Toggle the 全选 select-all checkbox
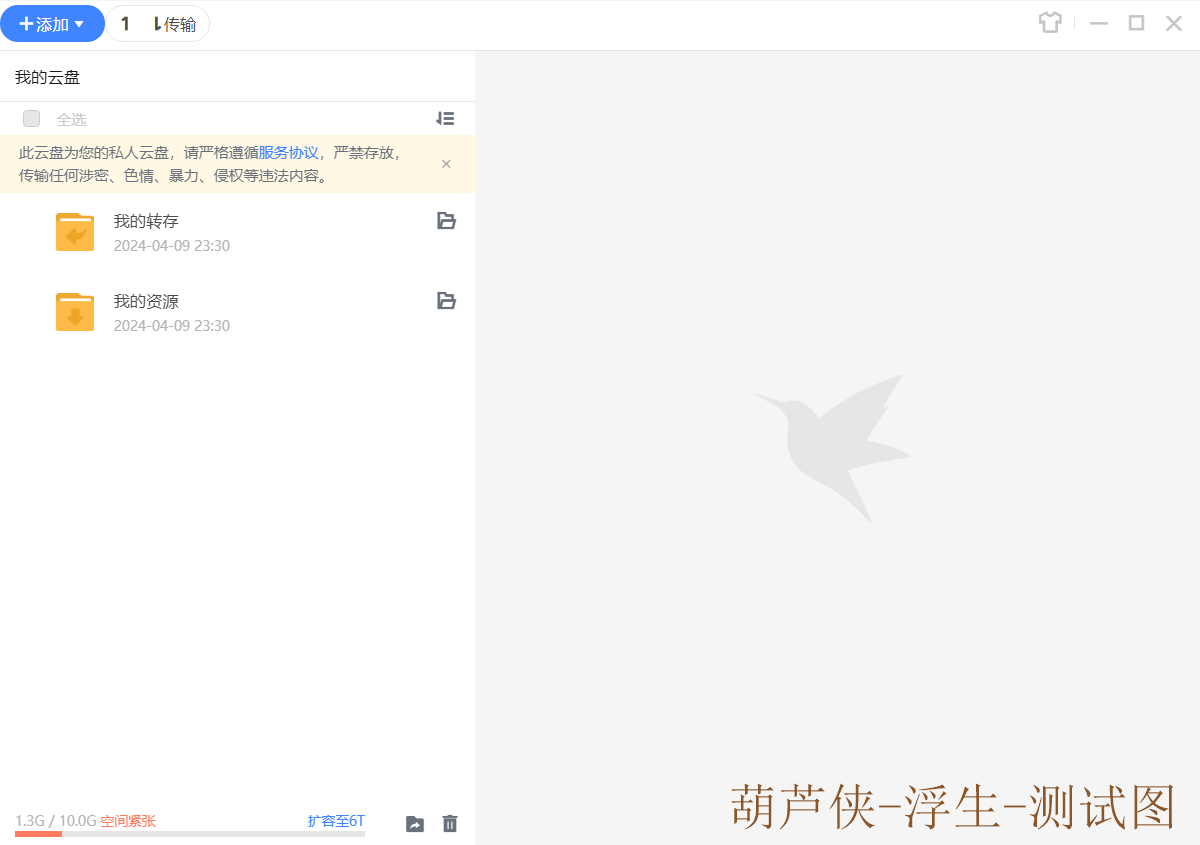Viewport: 1200px width, 845px height. (x=32, y=119)
